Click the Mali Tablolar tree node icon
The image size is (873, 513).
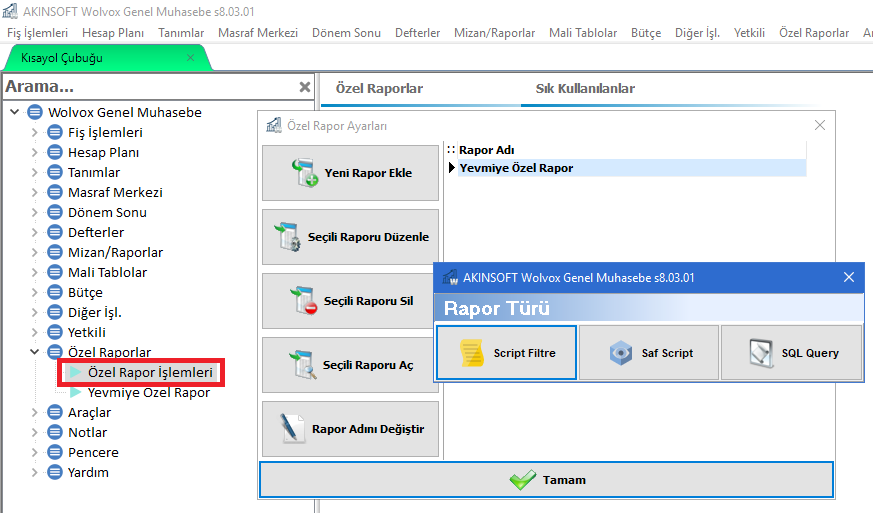[x=55, y=272]
